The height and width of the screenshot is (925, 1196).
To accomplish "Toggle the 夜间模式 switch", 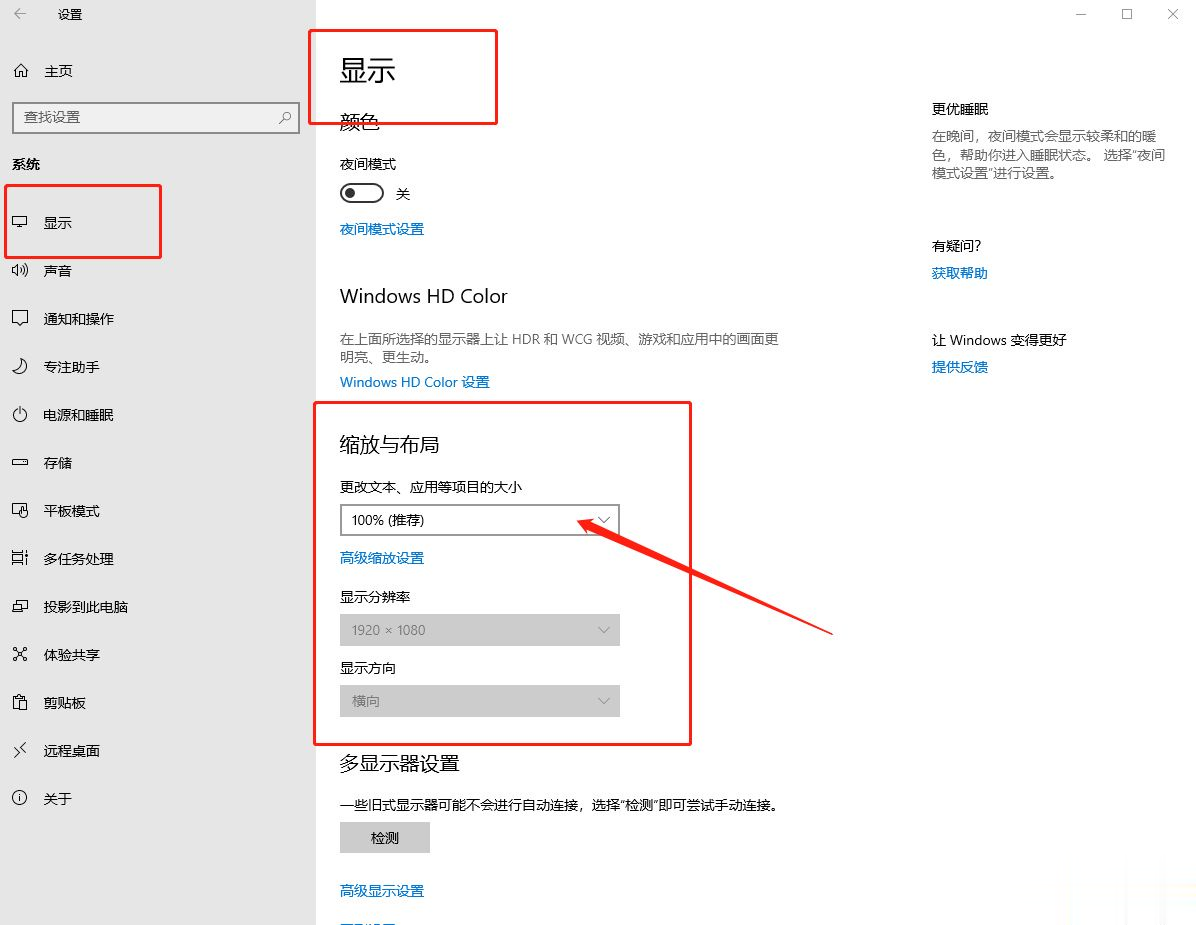I will 362,193.
